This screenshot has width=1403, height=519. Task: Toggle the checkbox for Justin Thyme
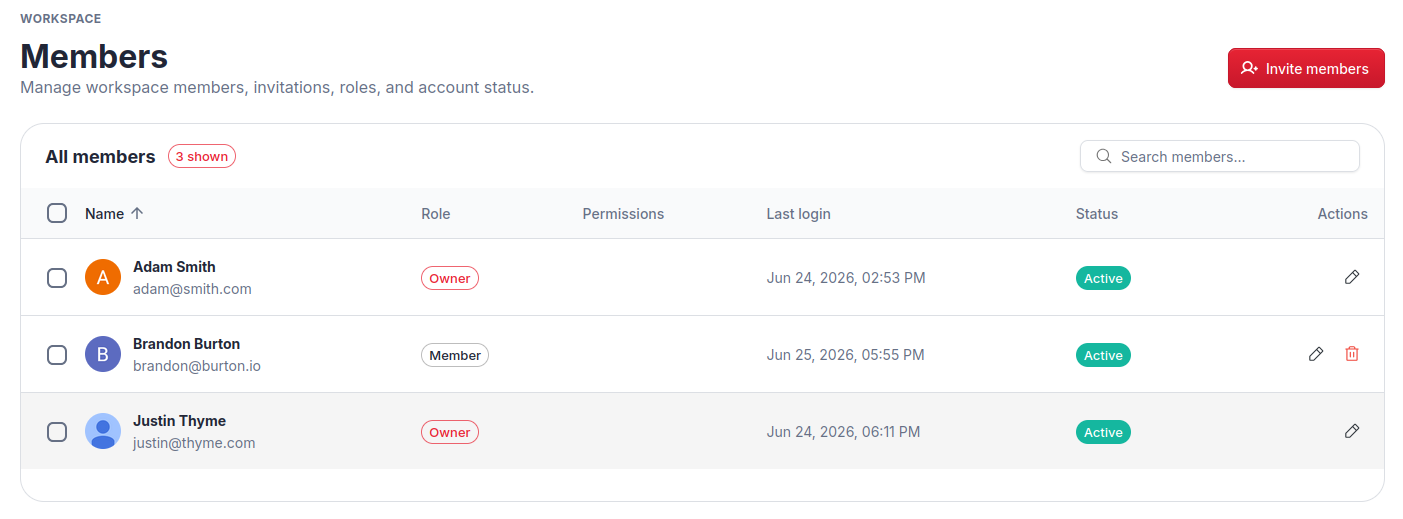57,432
